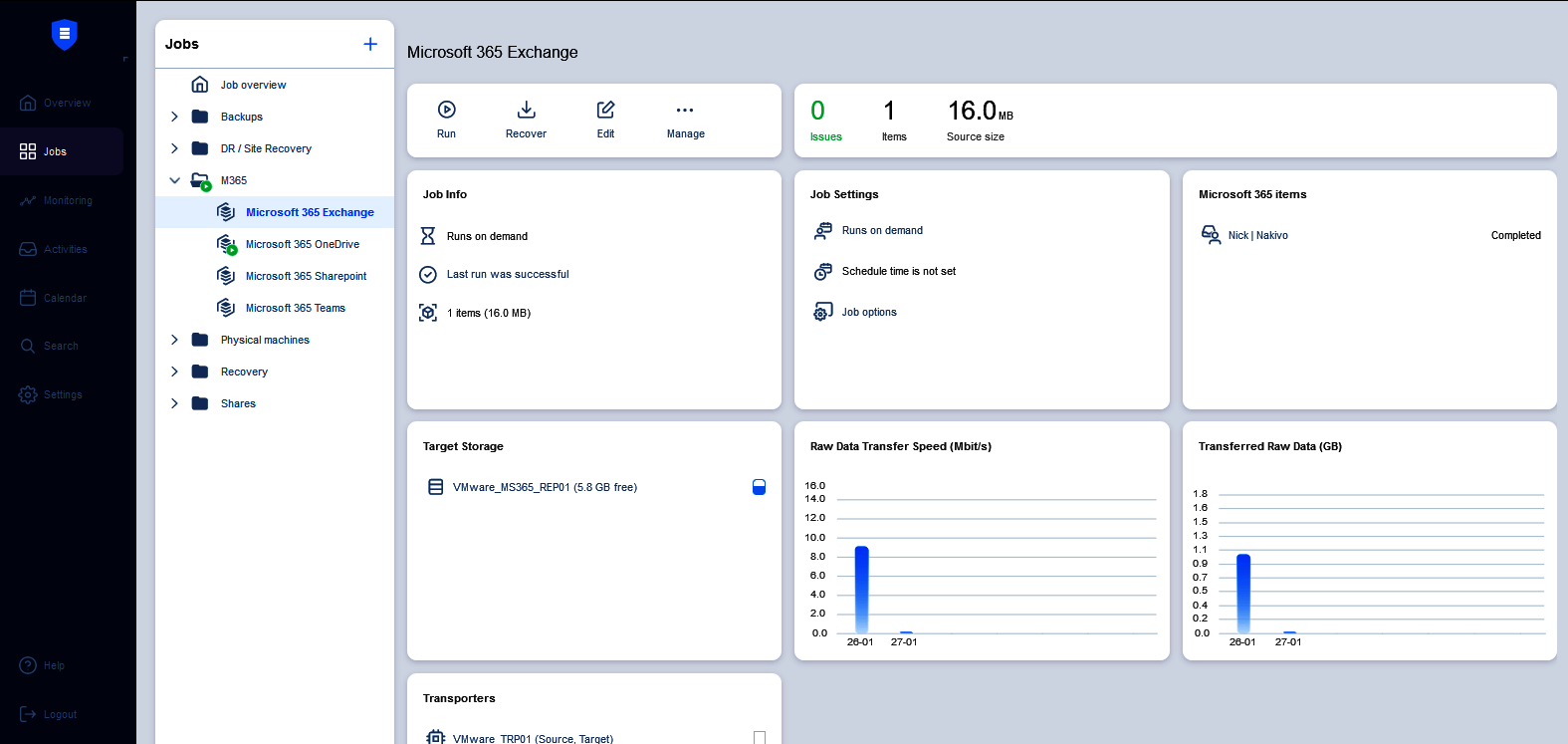Open the Nick | Nakivo item link
This screenshot has width=1568, height=744.
coord(1257,235)
